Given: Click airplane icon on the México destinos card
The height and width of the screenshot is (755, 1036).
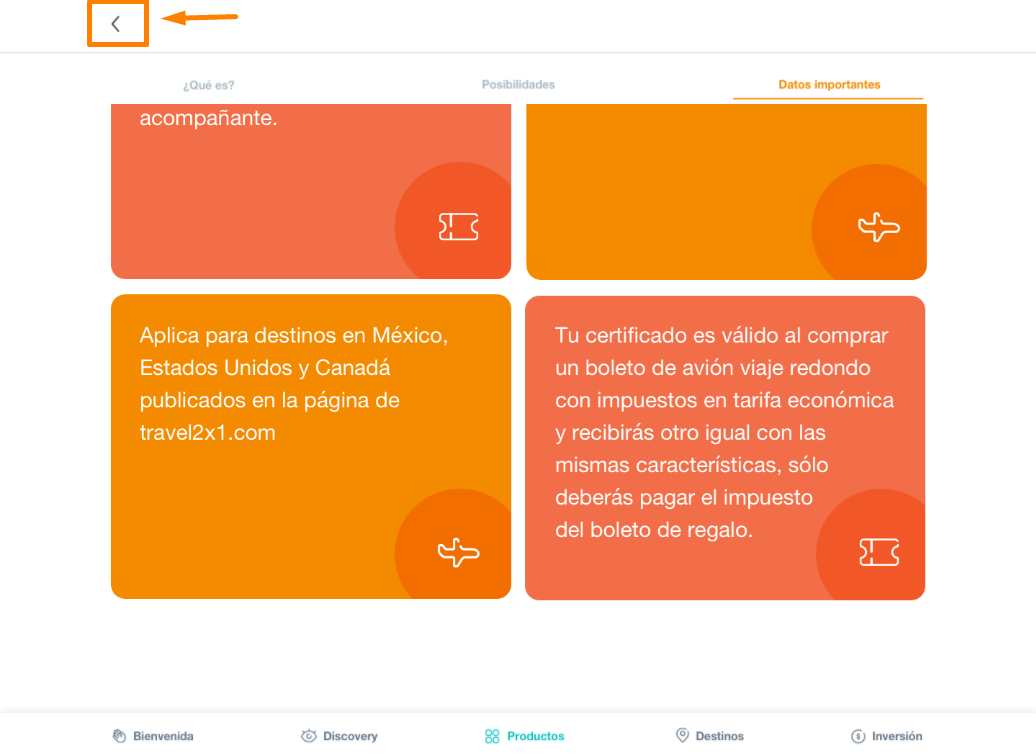Looking at the screenshot, I should click(459, 552).
